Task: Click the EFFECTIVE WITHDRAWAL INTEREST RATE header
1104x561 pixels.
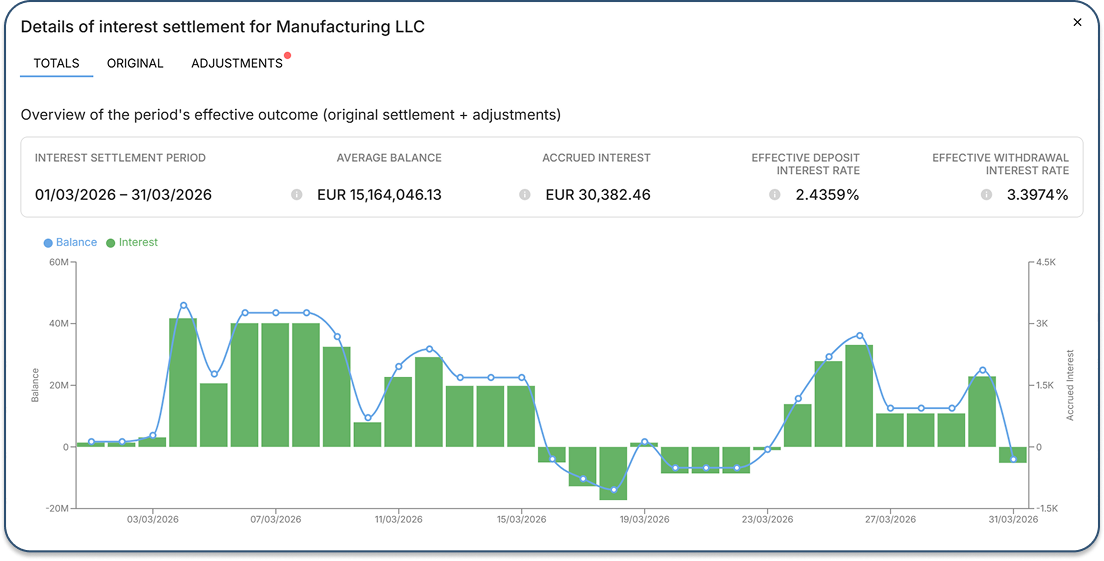Action: [x=1000, y=164]
